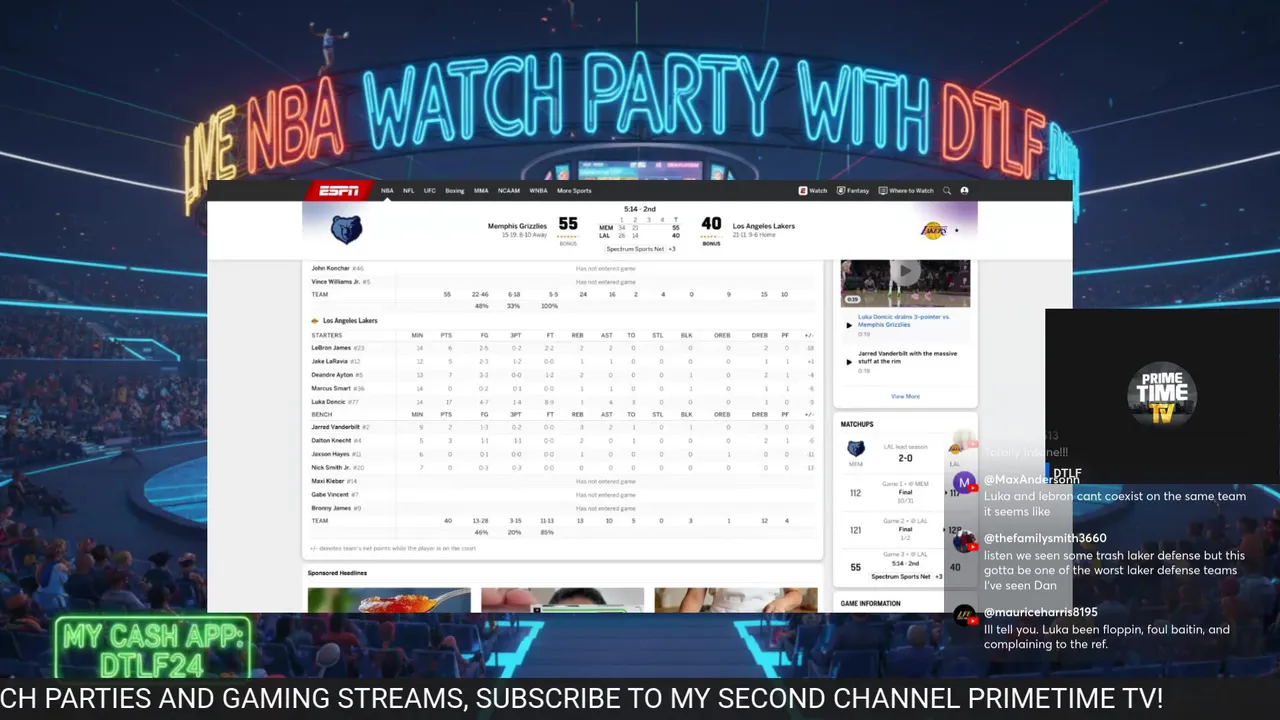Click the Lakers score 40 in header

click(711, 224)
